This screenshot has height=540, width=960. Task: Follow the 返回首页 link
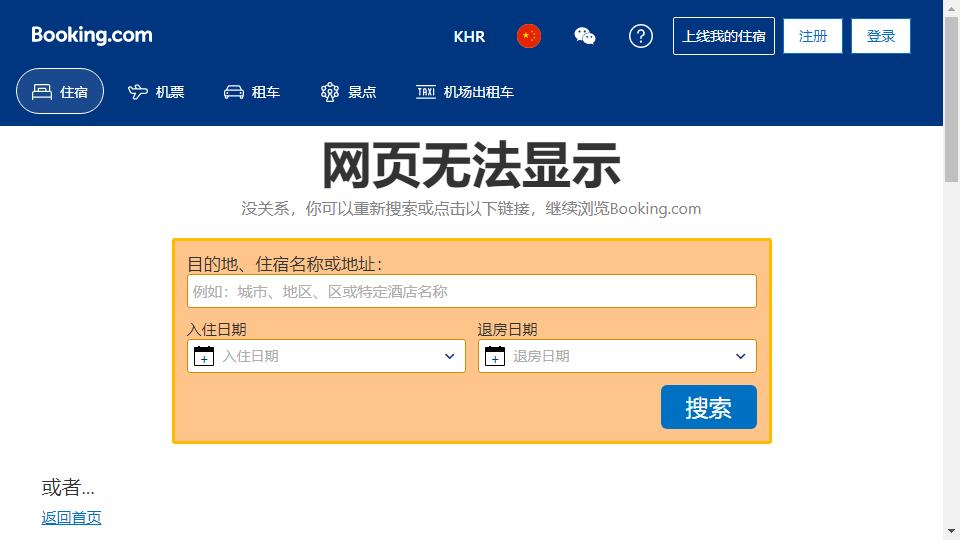pos(72,518)
